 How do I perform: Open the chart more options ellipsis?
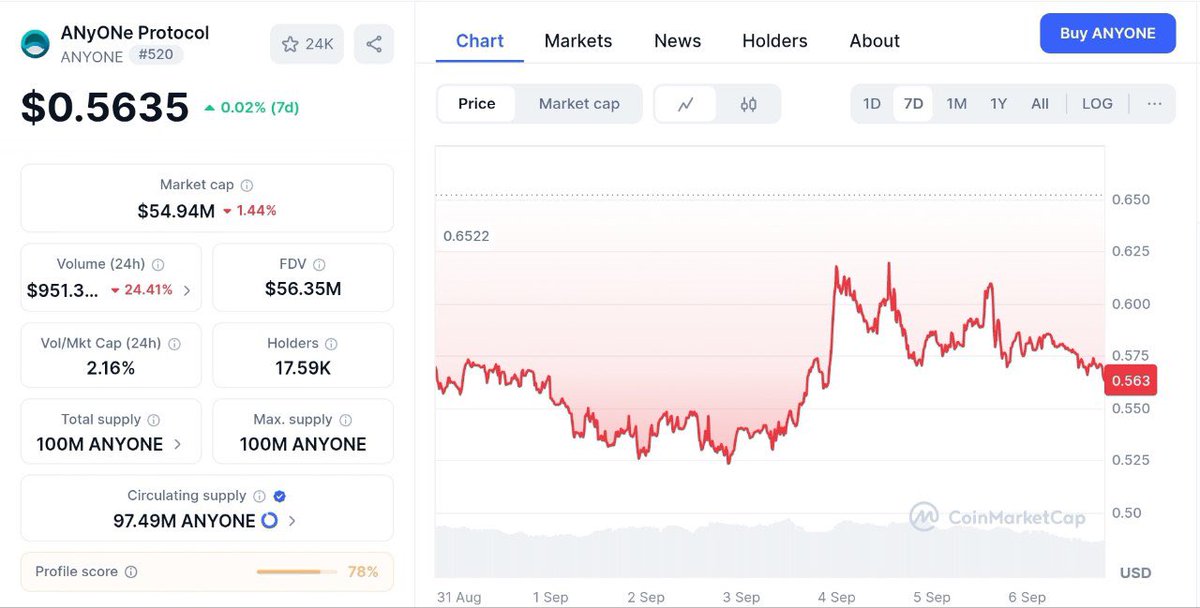1155,104
